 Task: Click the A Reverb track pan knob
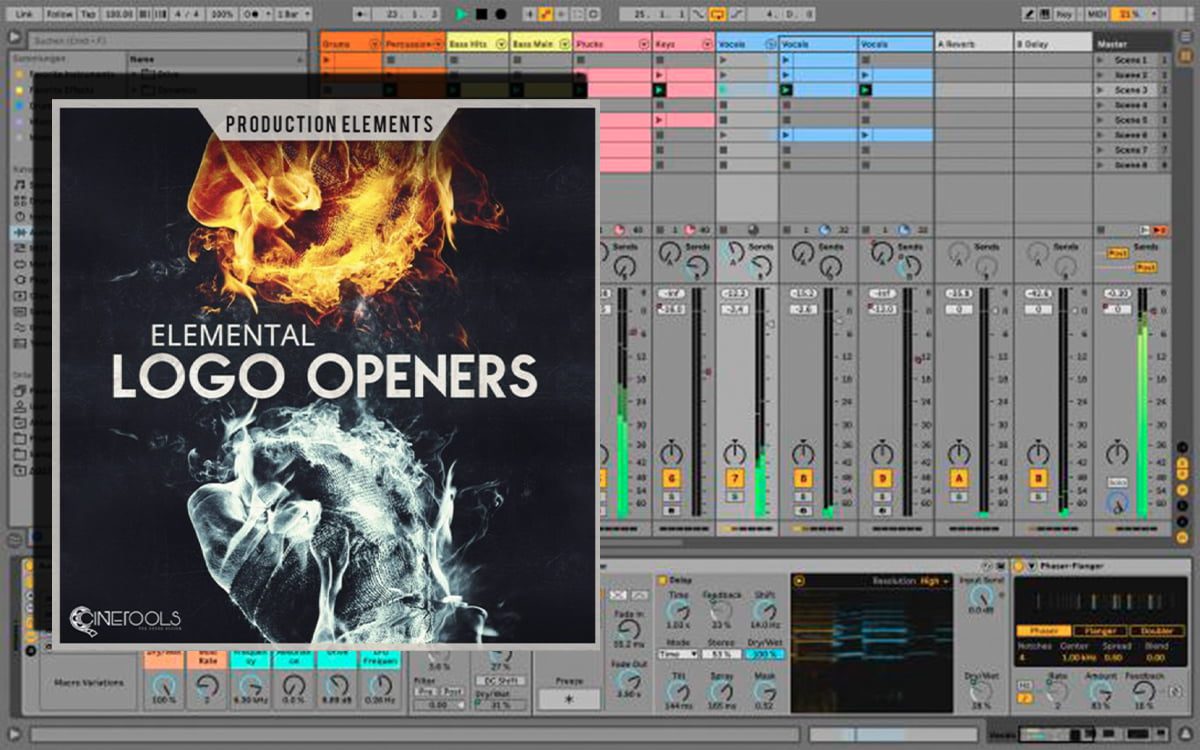point(957,453)
